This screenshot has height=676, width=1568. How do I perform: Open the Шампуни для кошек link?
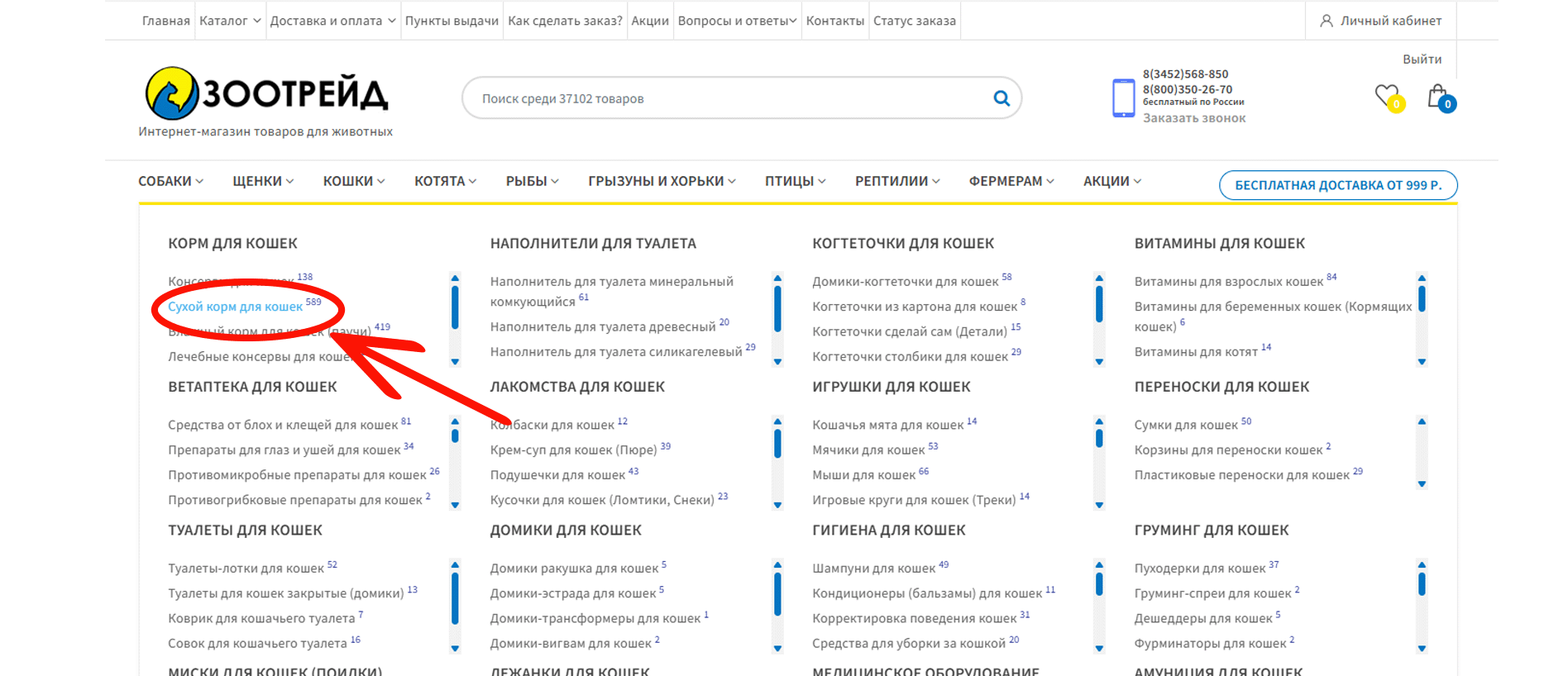point(873,569)
